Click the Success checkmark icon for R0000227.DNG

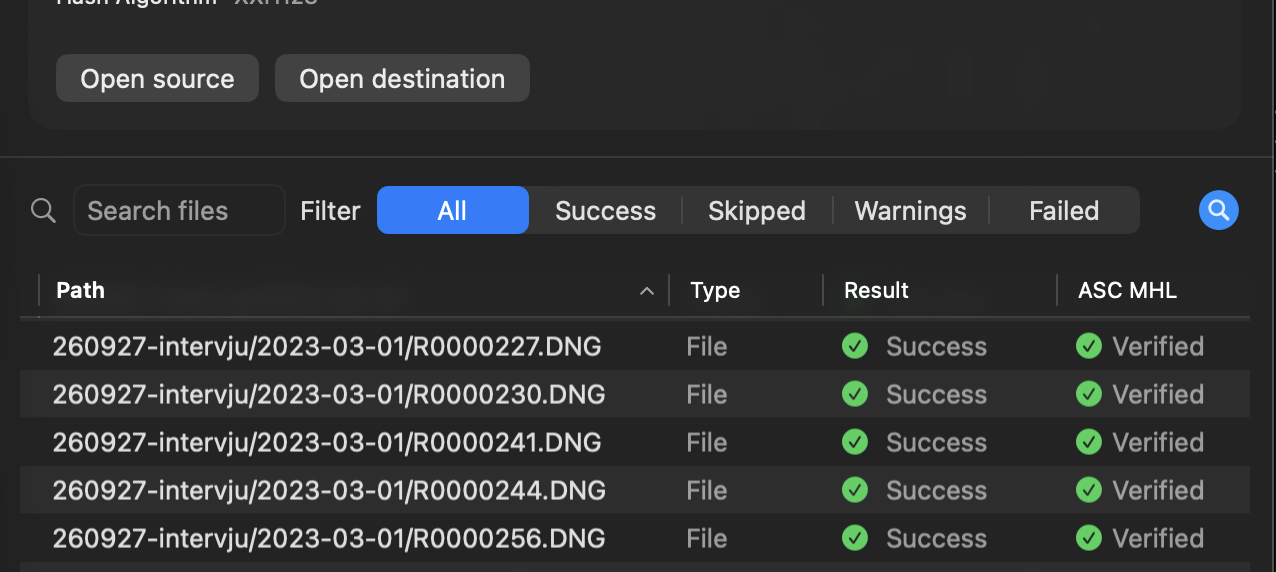(x=855, y=346)
